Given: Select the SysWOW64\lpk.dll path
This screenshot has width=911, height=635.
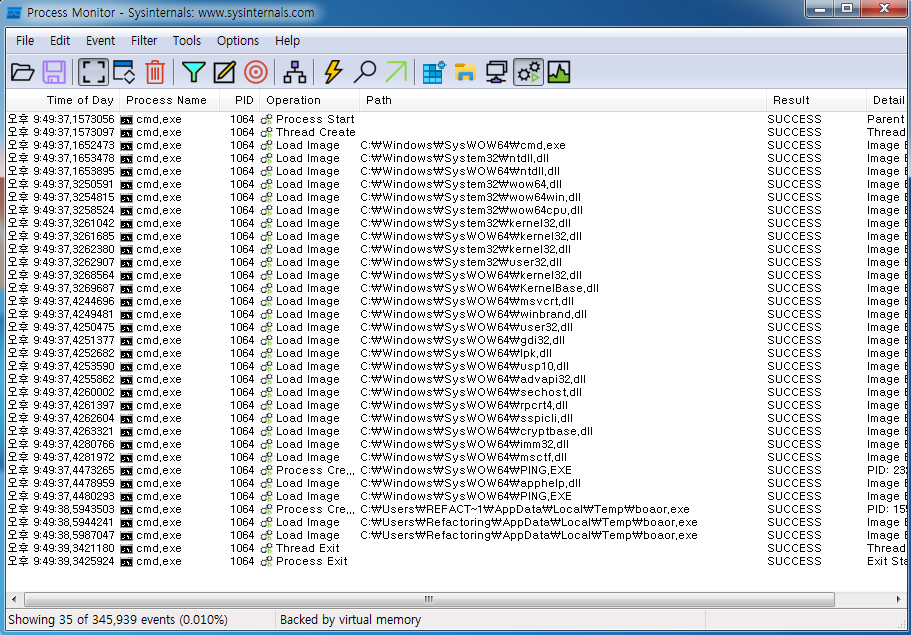Looking at the screenshot, I should [456, 353].
